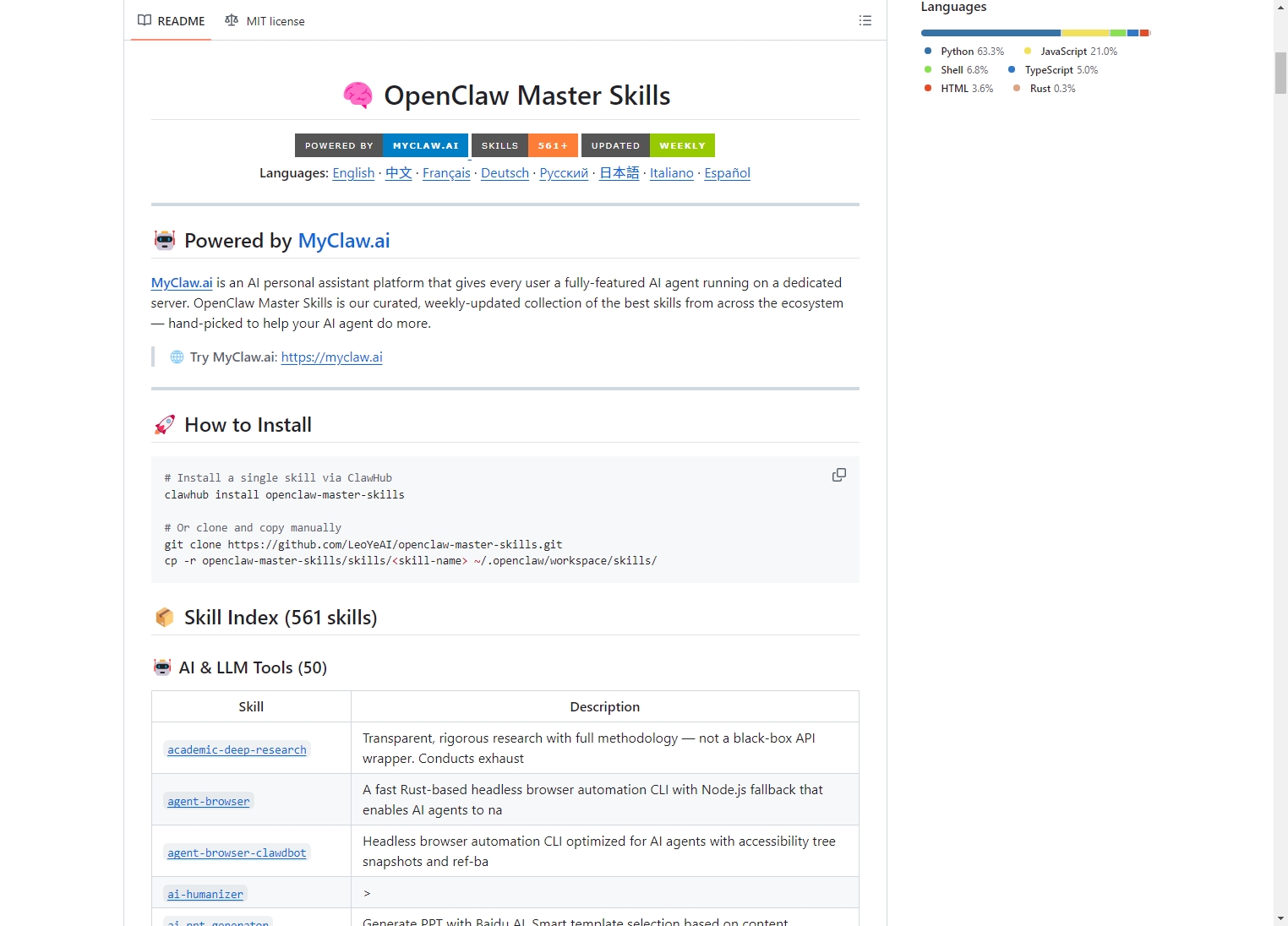Select English language link
Screen dimensions: 1288x926
(x=353, y=173)
